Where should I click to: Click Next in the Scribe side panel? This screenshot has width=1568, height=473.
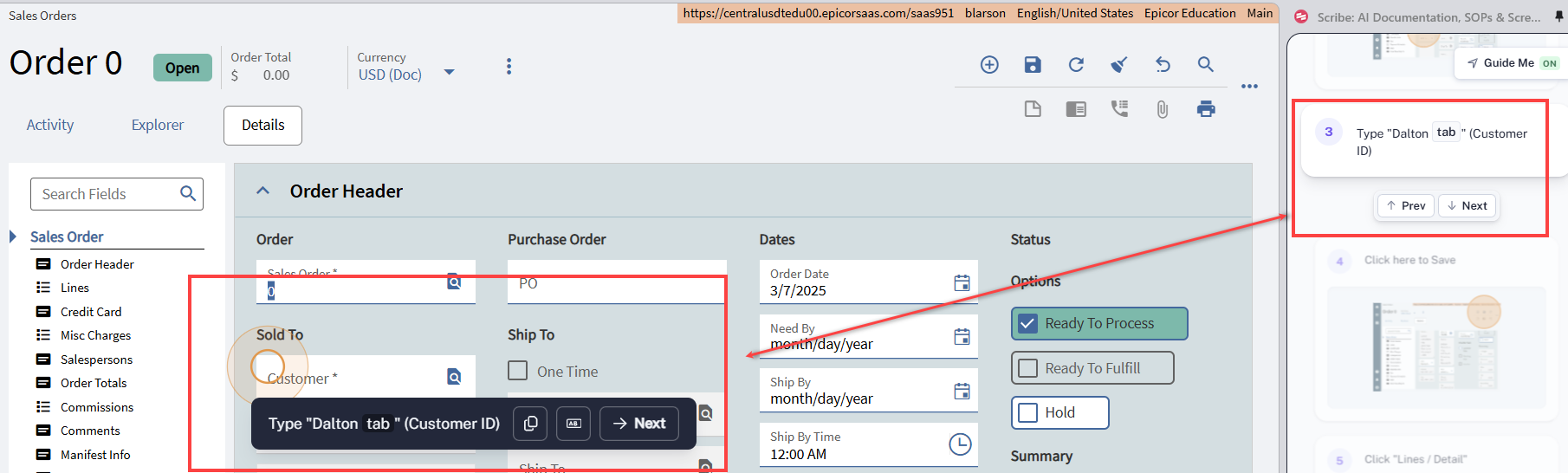[x=1468, y=206]
